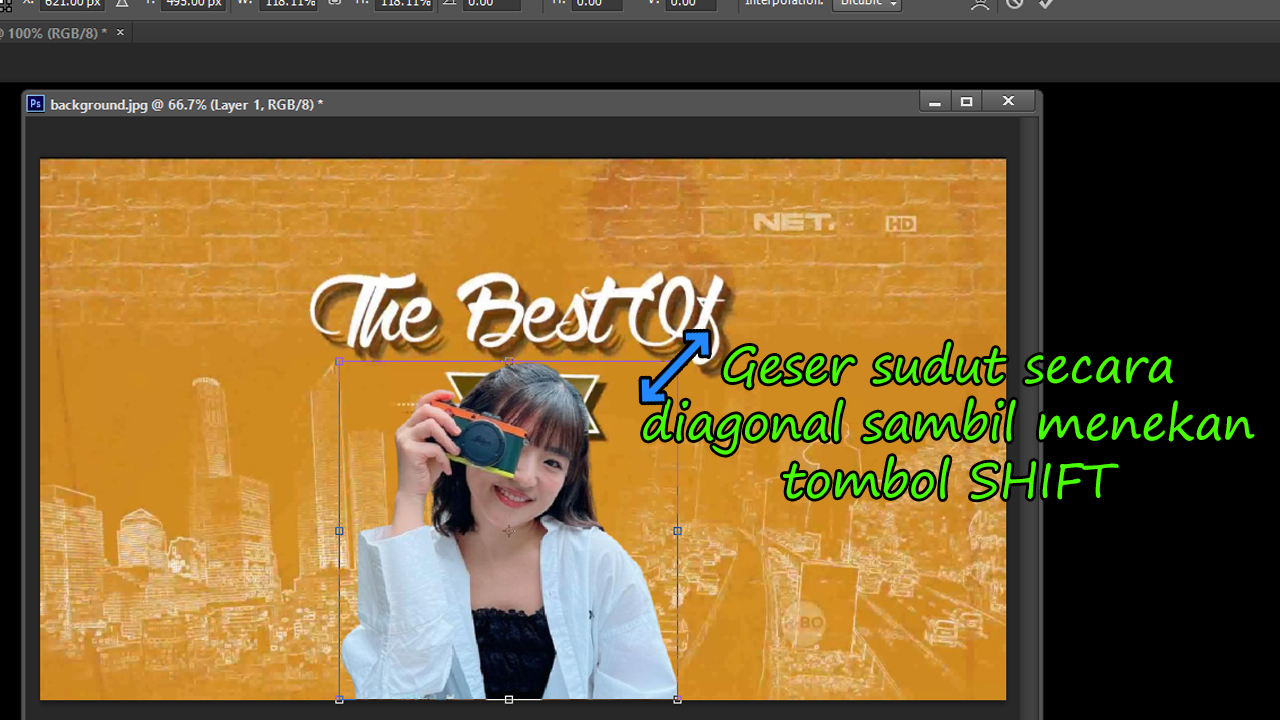The width and height of the screenshot is (1280, 720).
Task: Click the height scale field 118.11%
Action: (405, 4)
